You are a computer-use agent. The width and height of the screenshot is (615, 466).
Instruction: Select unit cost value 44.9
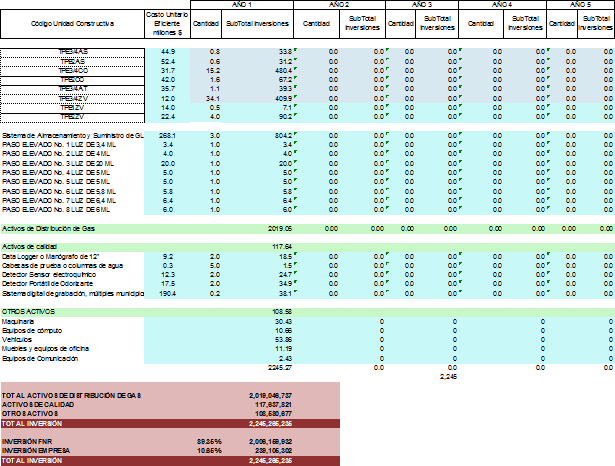[x=167, y=51]
